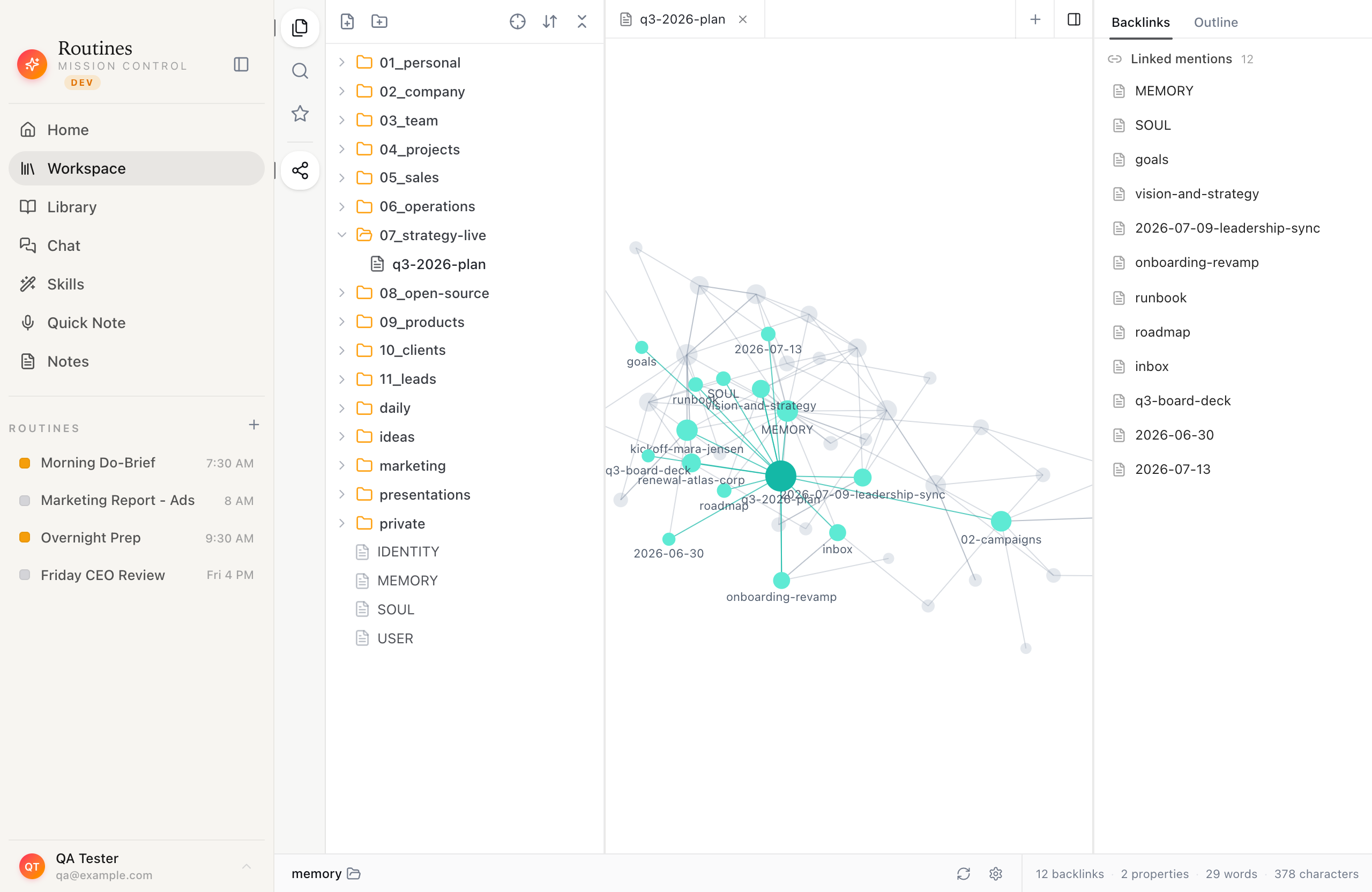Open settings gear in status bar
Viewport: 1372px width, 892px height.
point(996,874)
